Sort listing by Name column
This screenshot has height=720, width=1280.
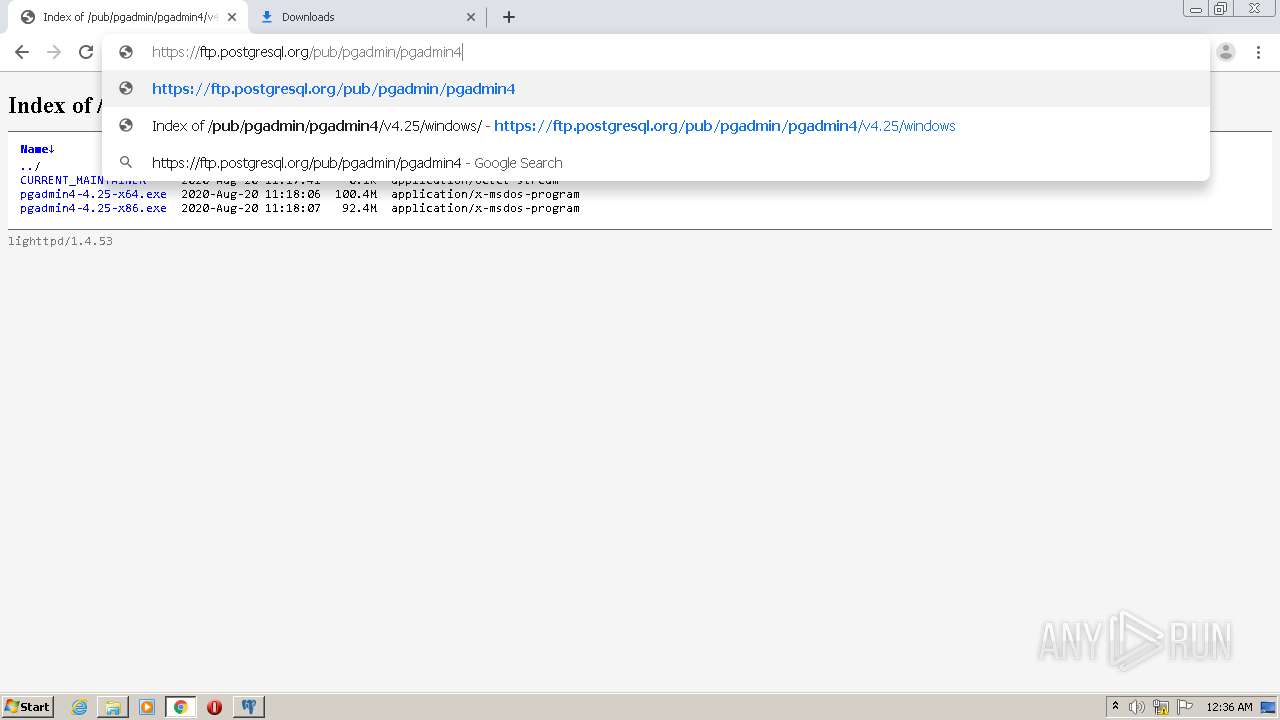coord(37,149)
